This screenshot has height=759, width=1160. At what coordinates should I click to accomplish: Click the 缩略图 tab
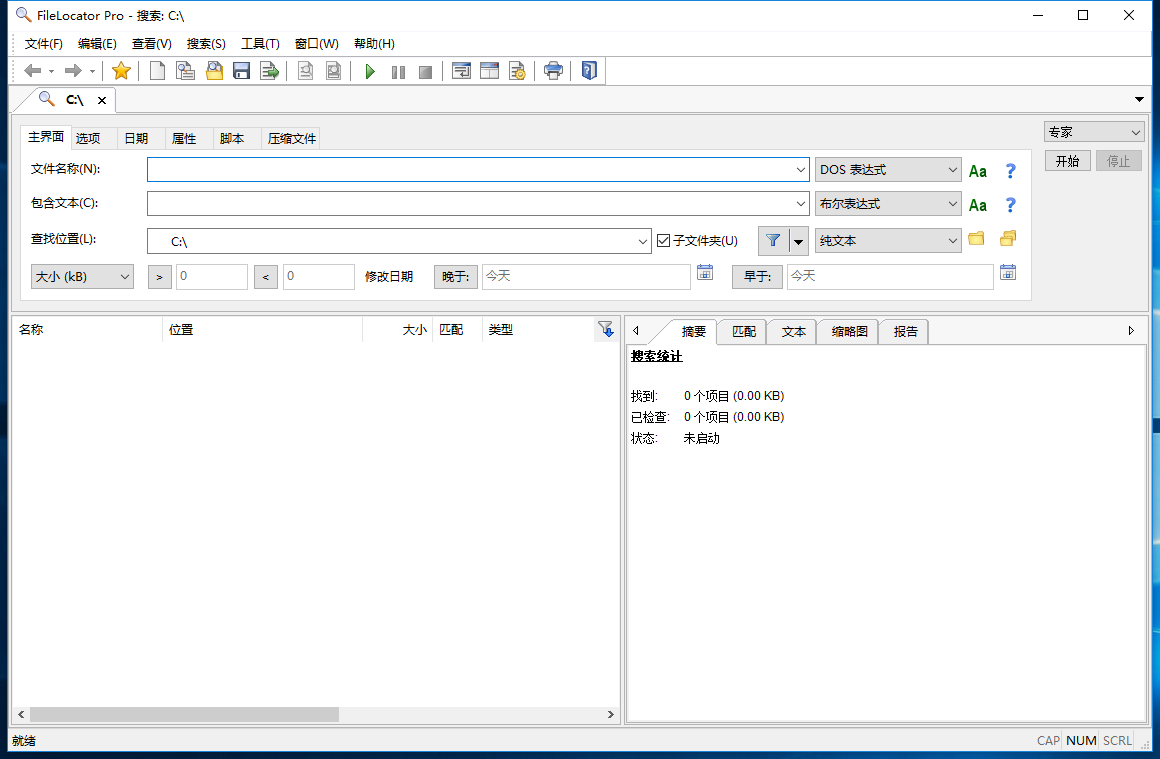coord(849,331)
